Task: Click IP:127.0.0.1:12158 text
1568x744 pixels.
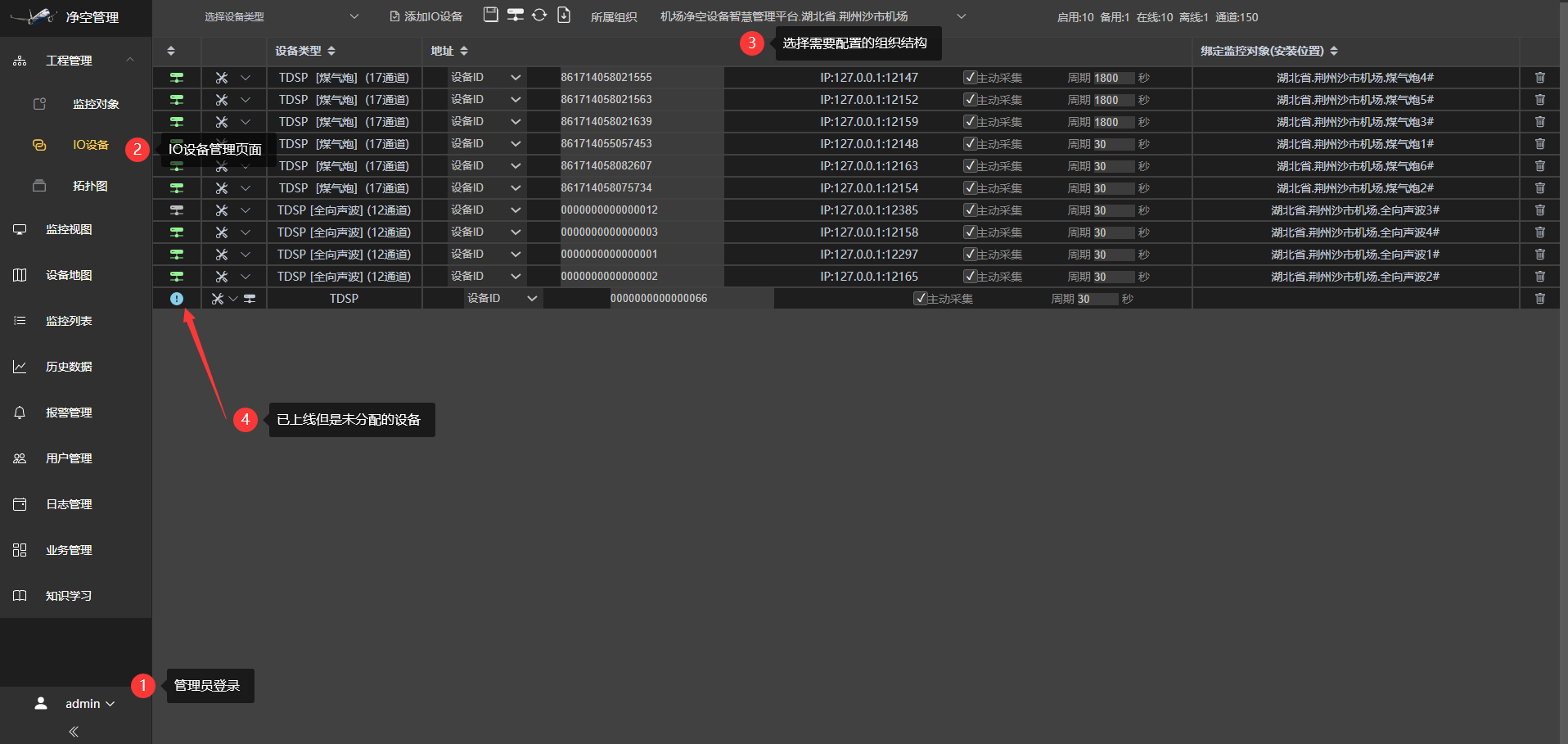Action: click(869, 232)
